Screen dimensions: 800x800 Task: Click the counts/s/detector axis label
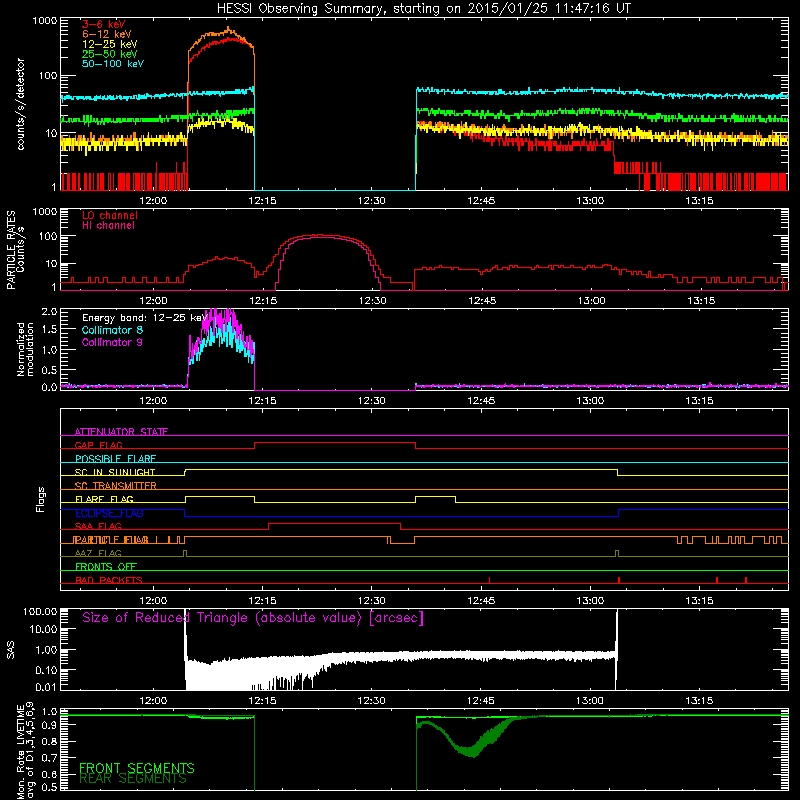coord(20,104)
